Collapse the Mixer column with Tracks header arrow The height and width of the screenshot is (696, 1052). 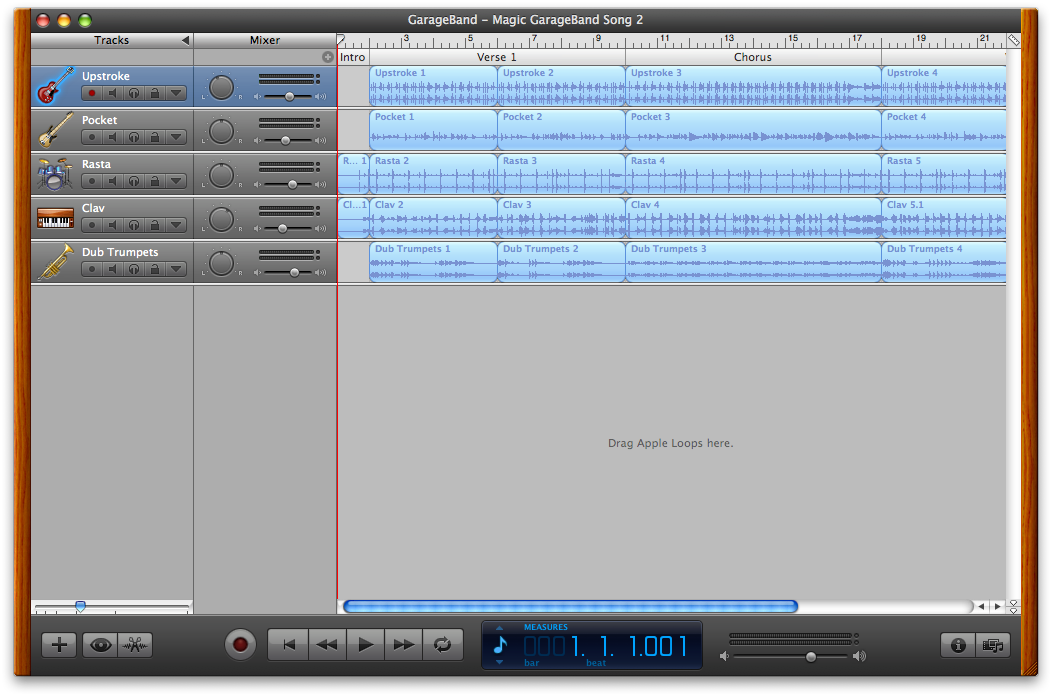tap(185, 40)
